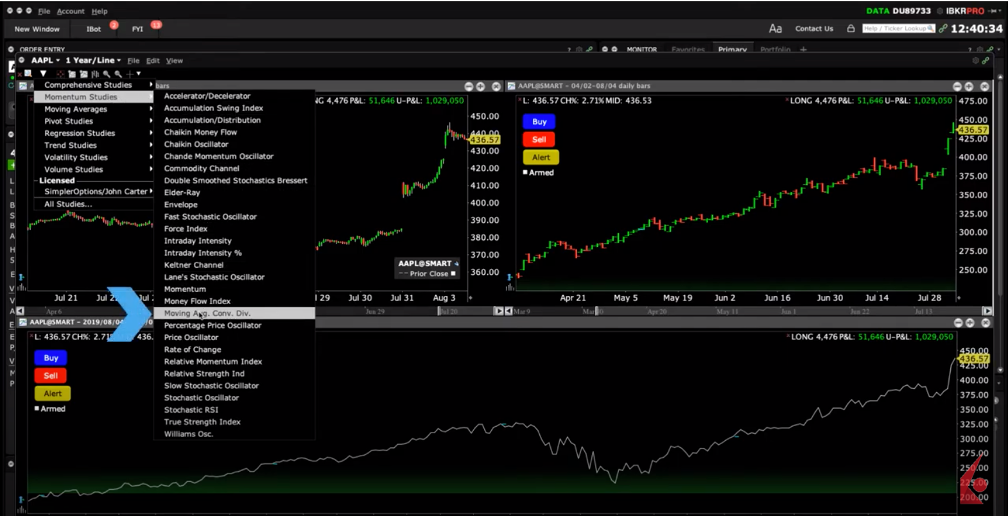Click the red Sell button in daily bars chart
This screenshot has width=1008, height=516.
[539, 139]
